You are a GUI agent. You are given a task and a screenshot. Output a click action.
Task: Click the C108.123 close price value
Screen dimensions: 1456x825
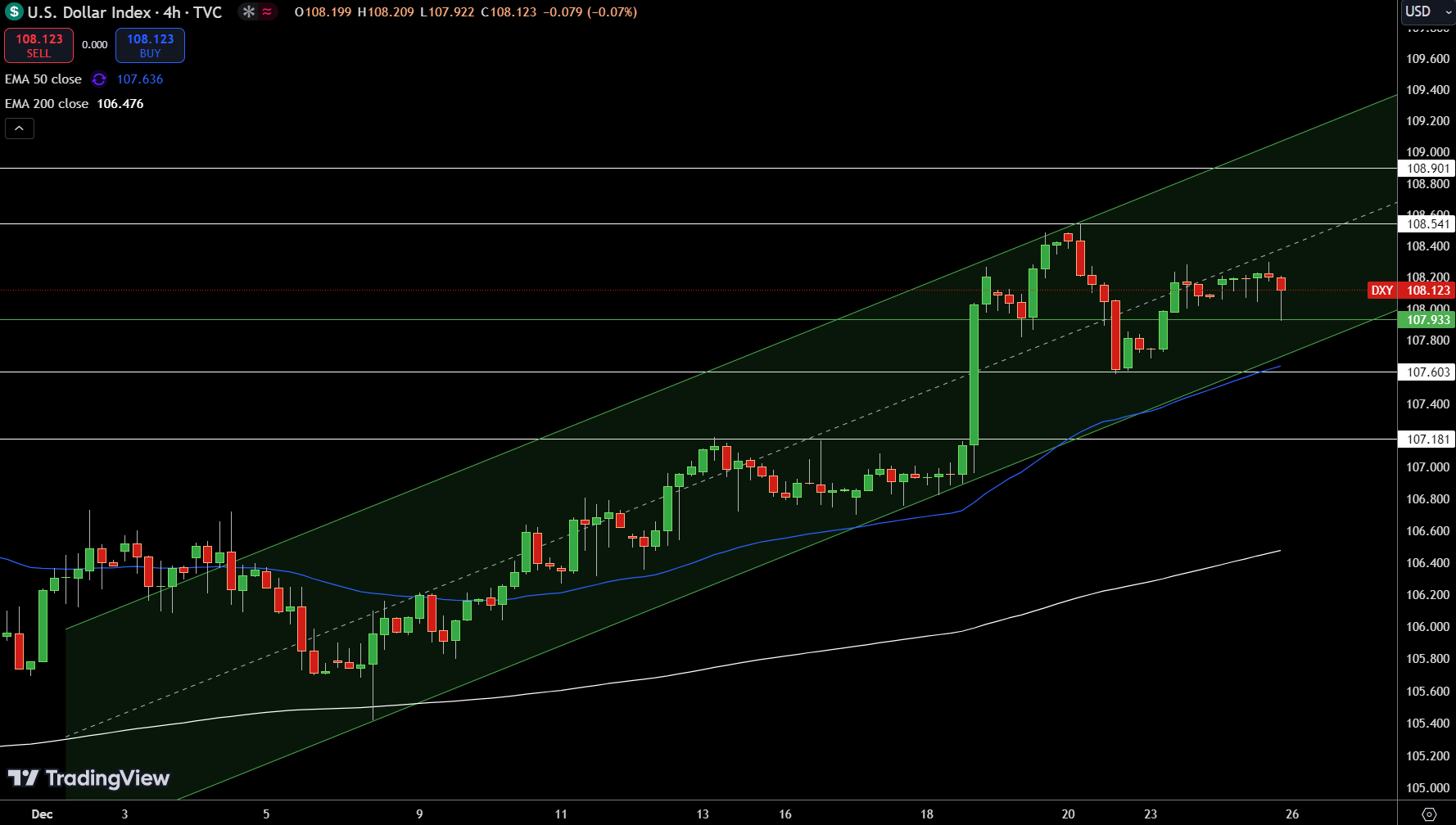point(509,12)
